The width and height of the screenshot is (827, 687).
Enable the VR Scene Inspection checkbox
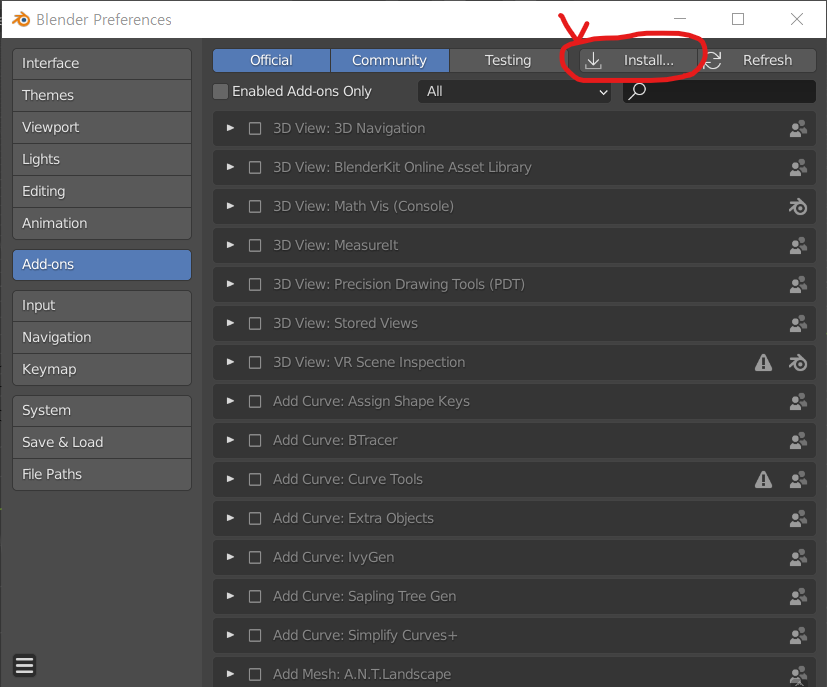(255, 363)
